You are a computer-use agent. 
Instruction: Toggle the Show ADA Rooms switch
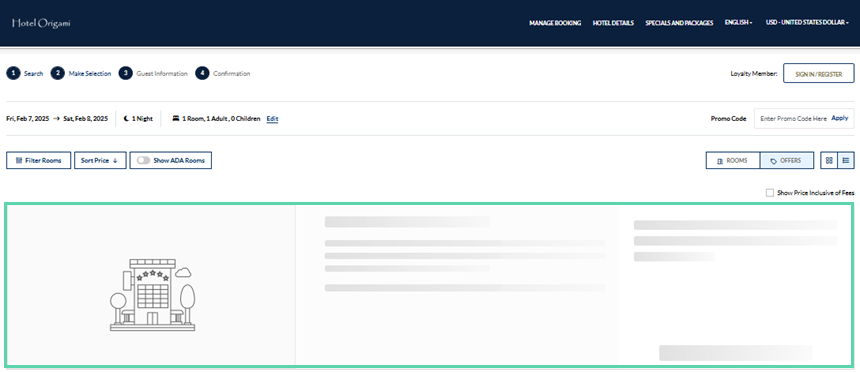coord(144,161)
